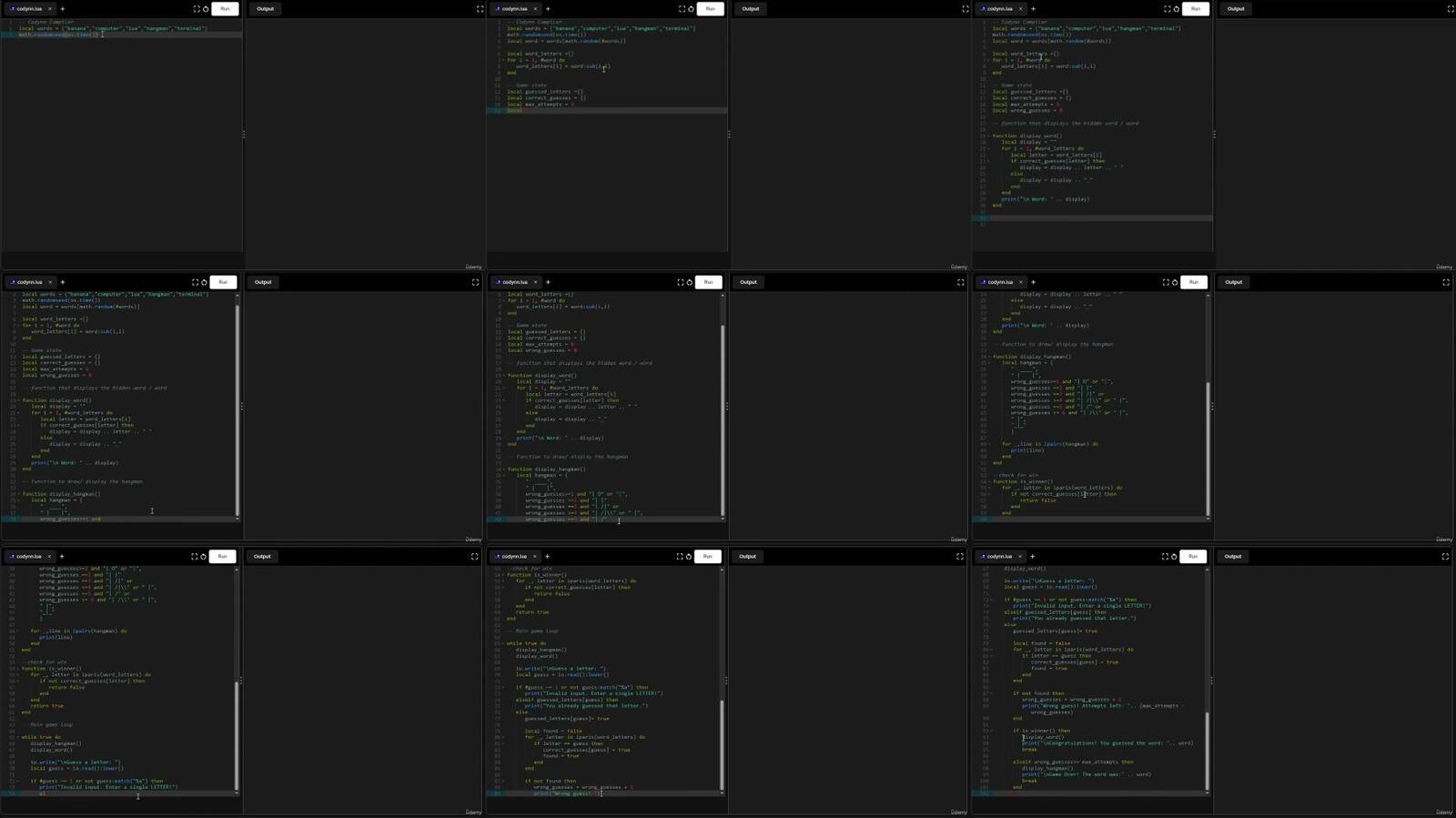
Task: Expand the editor to fullscreen in top-right panel
Action: 1167,9
